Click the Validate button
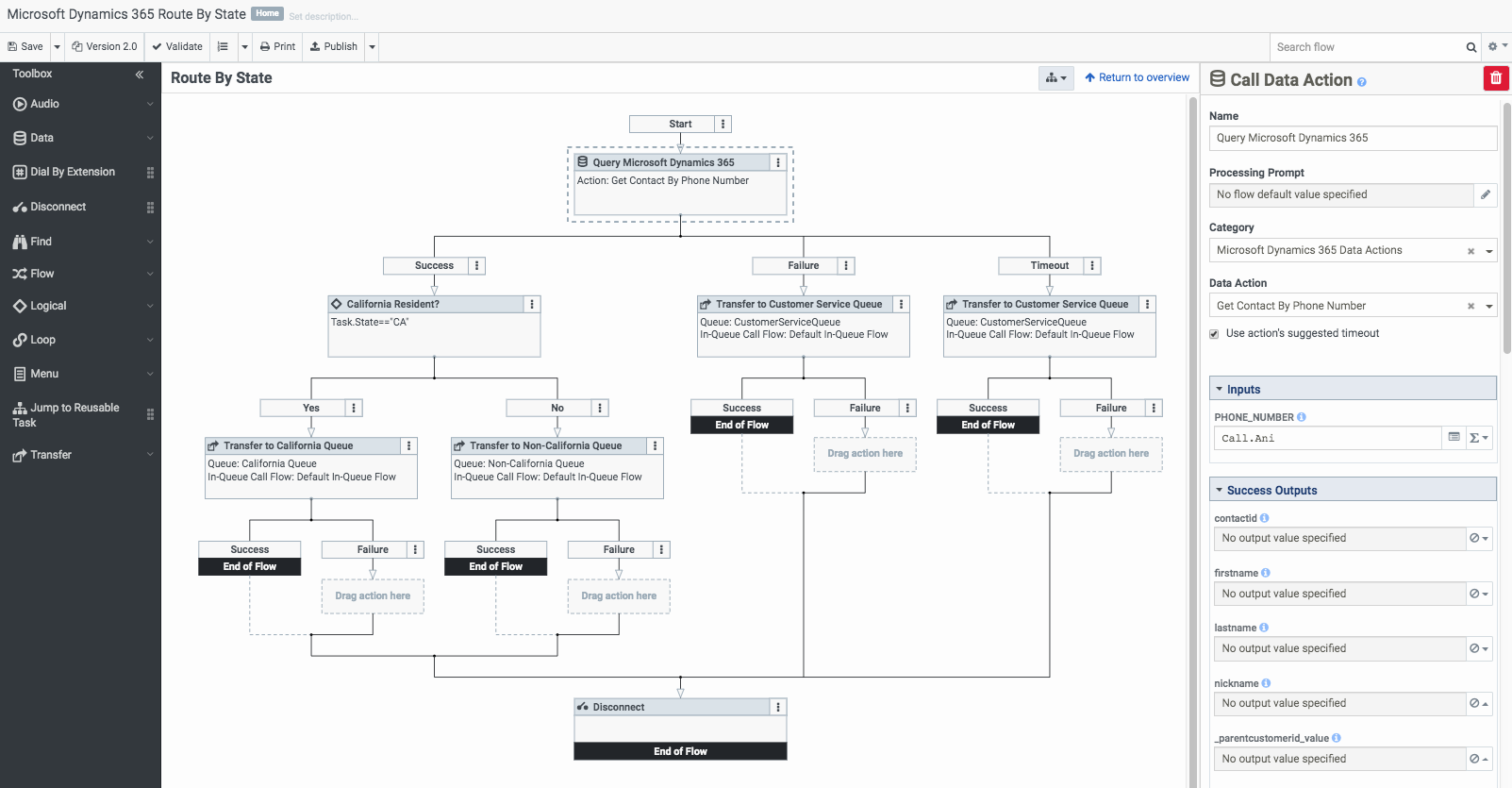Image resolution: width=1512 pixels, height=788 pixels. [177, 46]
